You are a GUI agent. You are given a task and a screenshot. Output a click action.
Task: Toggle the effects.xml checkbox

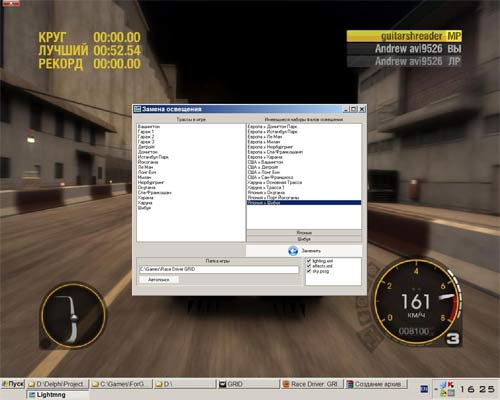coord(309,266)
